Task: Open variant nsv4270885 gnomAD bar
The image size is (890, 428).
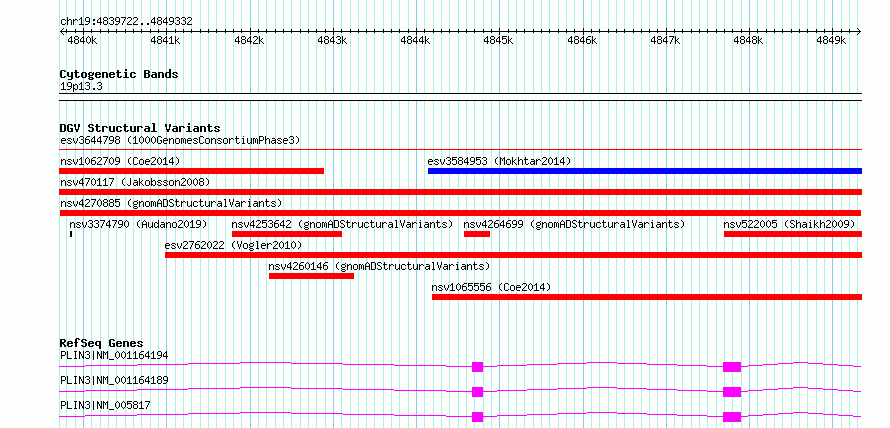Action: 461,213
